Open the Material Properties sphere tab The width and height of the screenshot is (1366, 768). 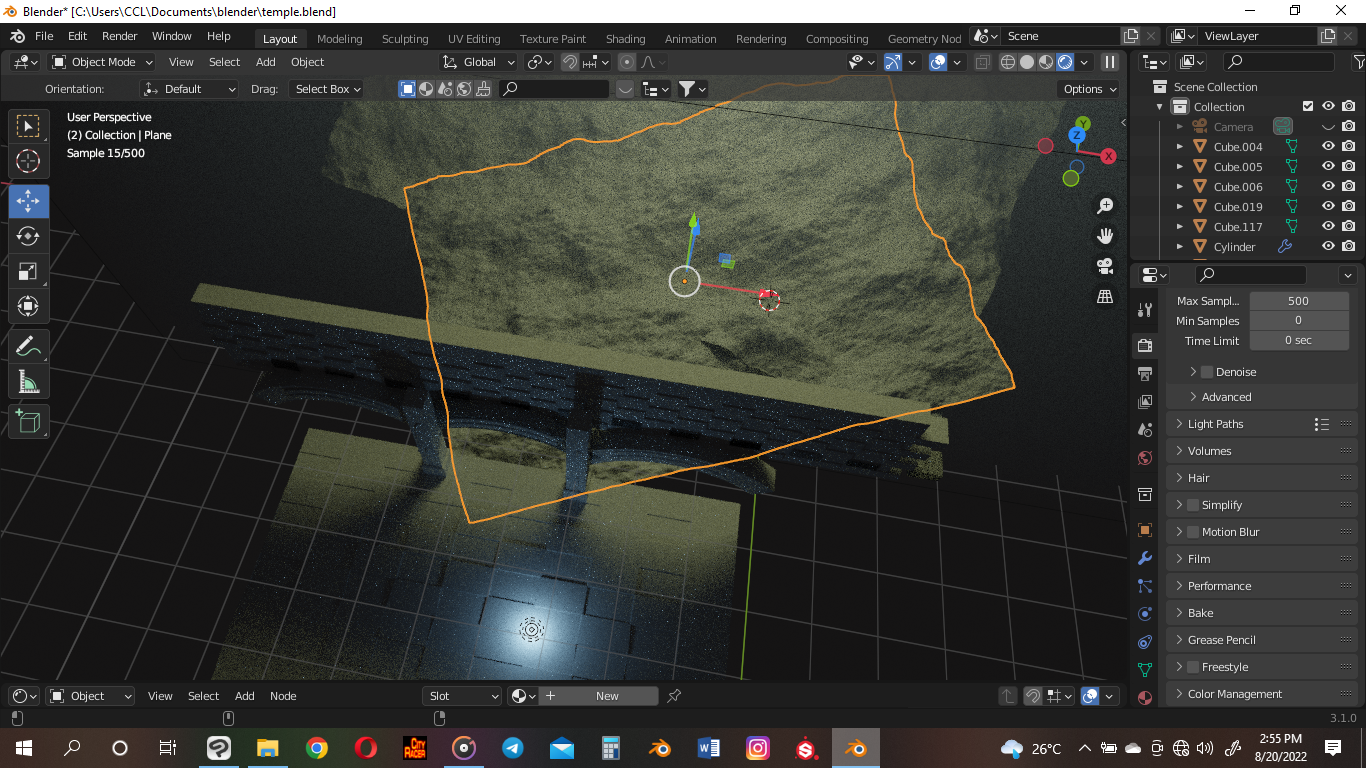pyautogui.click(x=1145, y=698)
